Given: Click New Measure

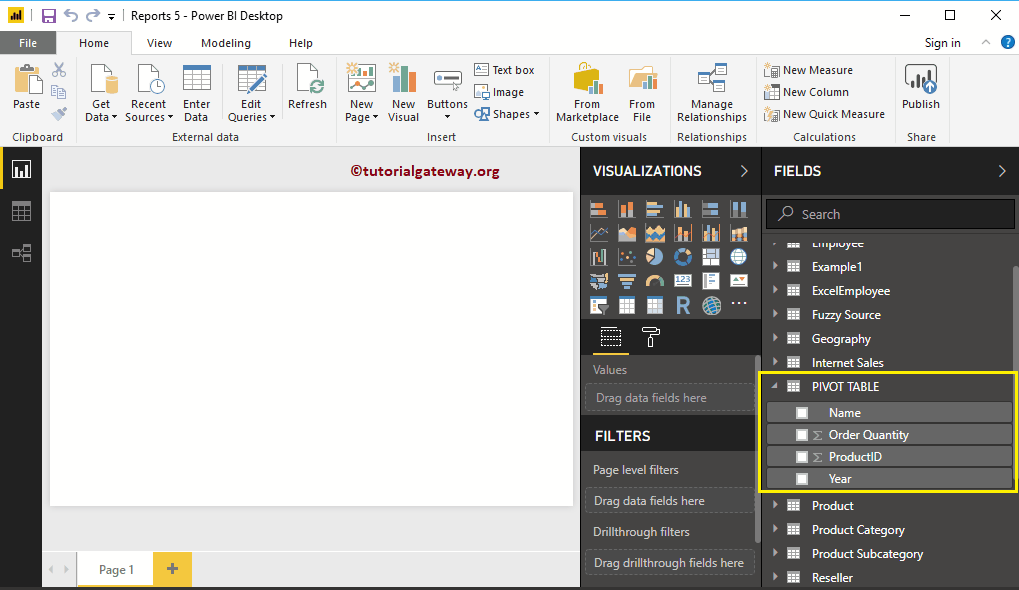Looking at the screenshot, I should 808,70.
